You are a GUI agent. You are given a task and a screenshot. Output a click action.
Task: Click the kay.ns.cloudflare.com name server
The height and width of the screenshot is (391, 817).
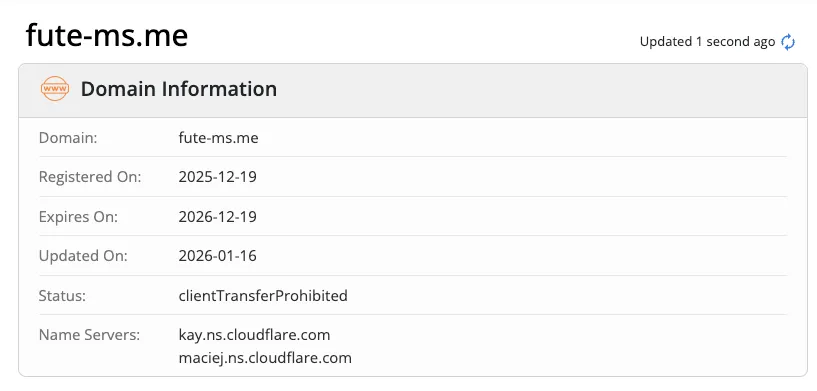[x=254, y=335]
